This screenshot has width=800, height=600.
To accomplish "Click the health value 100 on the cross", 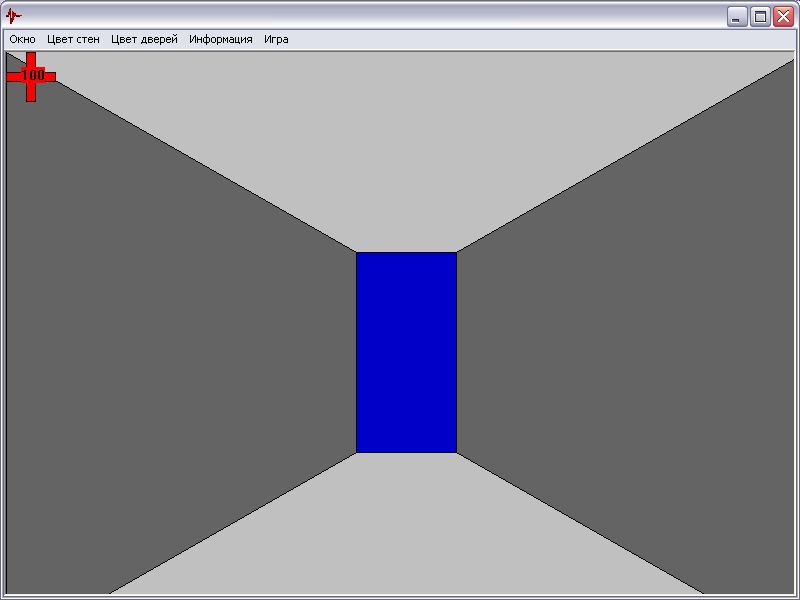I will 32,75.
